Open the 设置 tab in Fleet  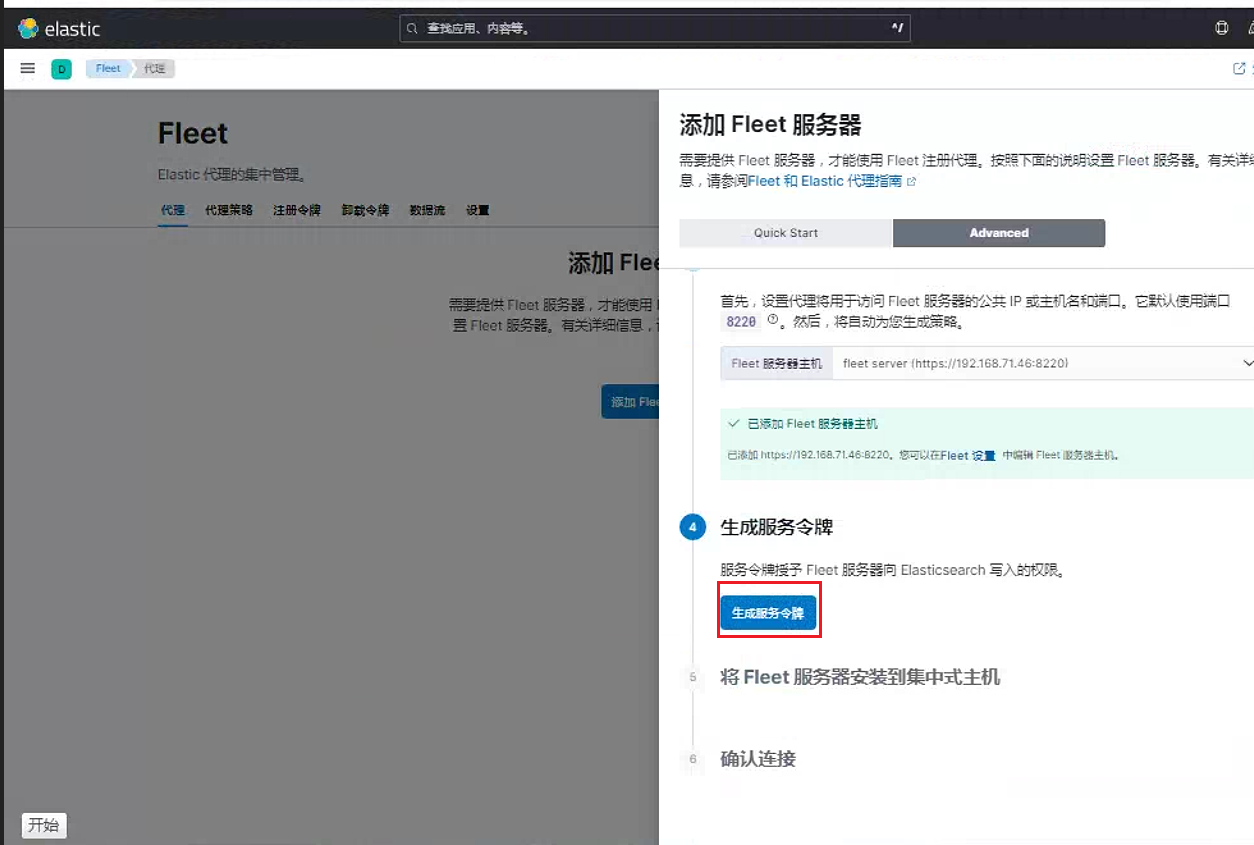[478, 211]
